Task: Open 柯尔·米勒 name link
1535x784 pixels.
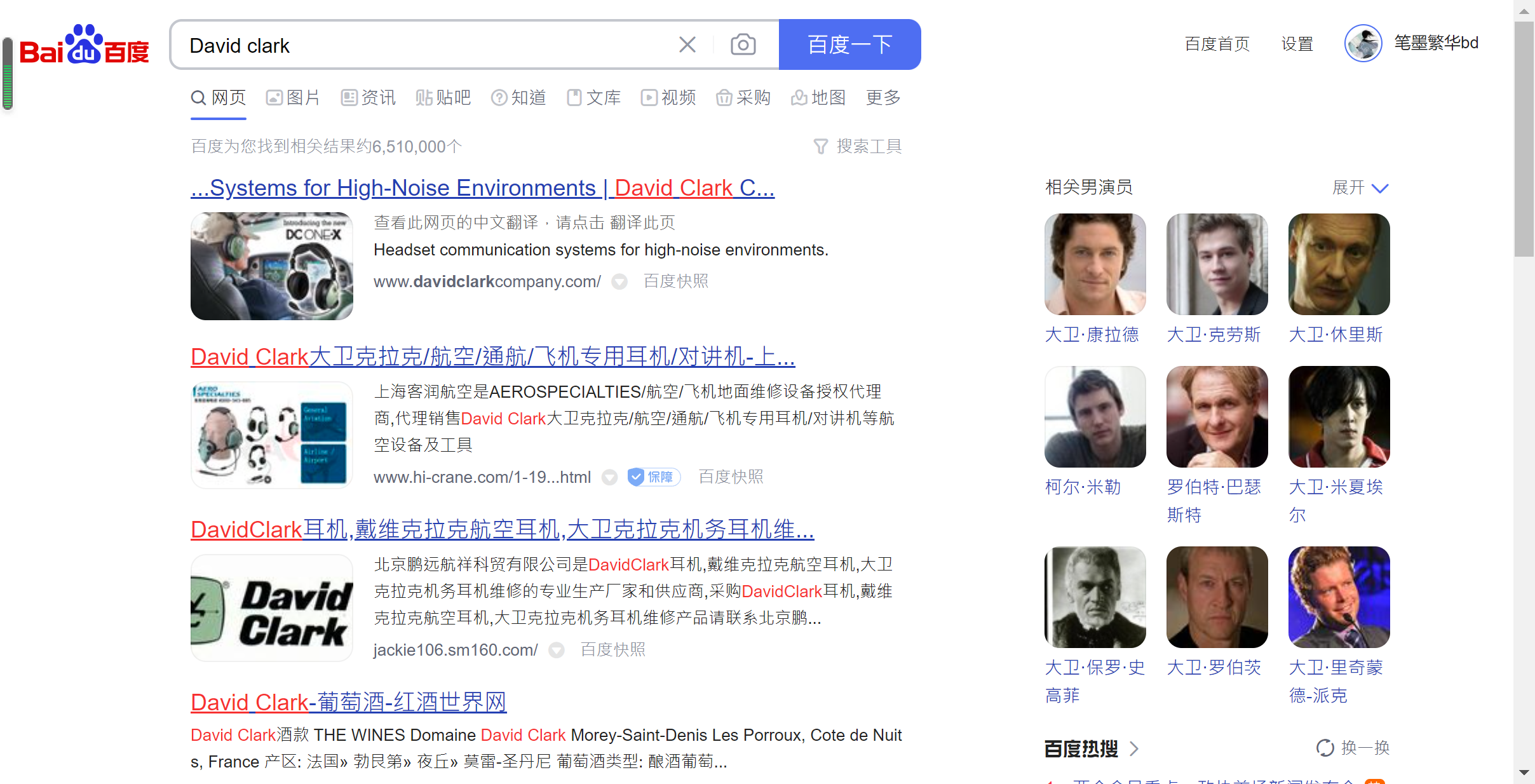Action: [x=1083, y=487]
